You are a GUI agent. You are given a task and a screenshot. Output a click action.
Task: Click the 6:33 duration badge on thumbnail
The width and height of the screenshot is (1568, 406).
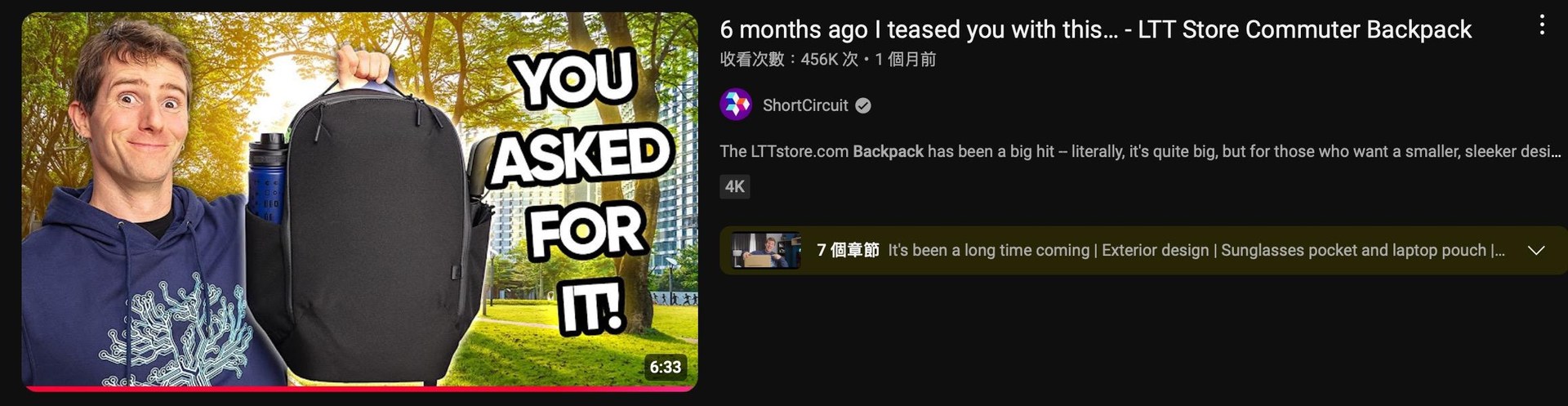point(665,367)
